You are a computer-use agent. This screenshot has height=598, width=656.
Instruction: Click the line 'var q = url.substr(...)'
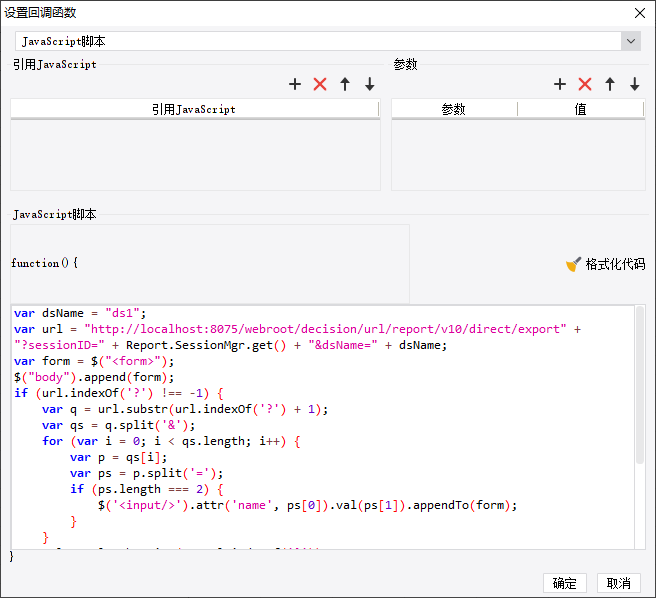(185, 409)
